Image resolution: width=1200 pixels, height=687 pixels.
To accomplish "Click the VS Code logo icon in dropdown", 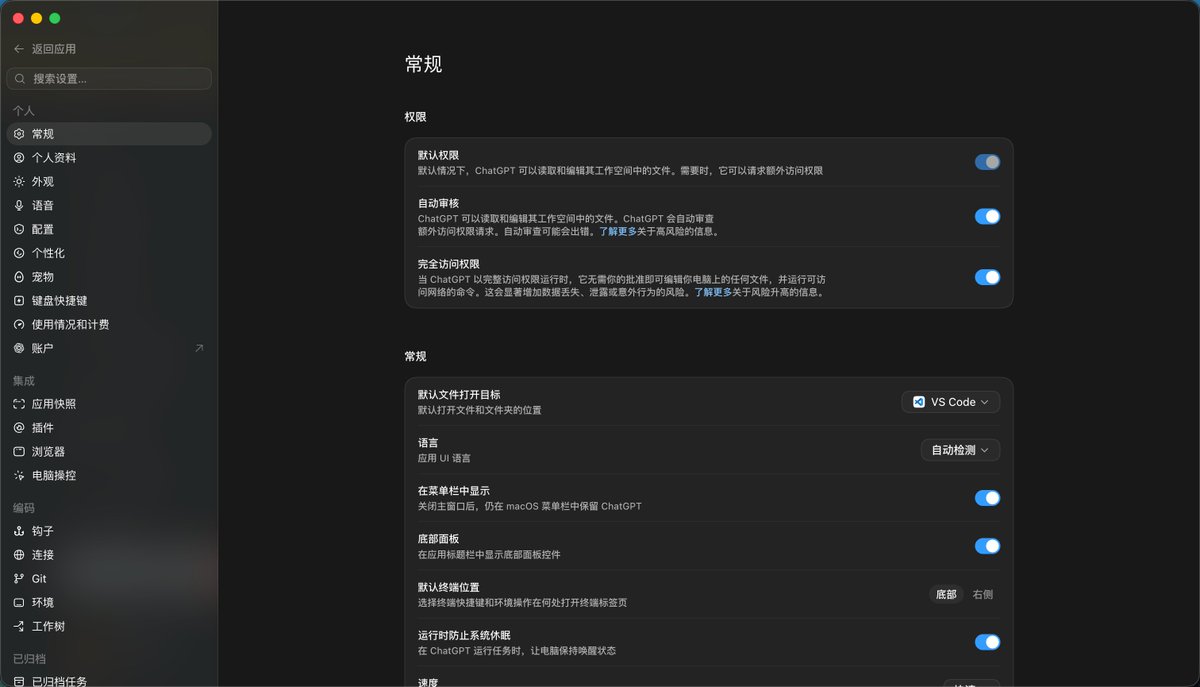I will point(919,402).
